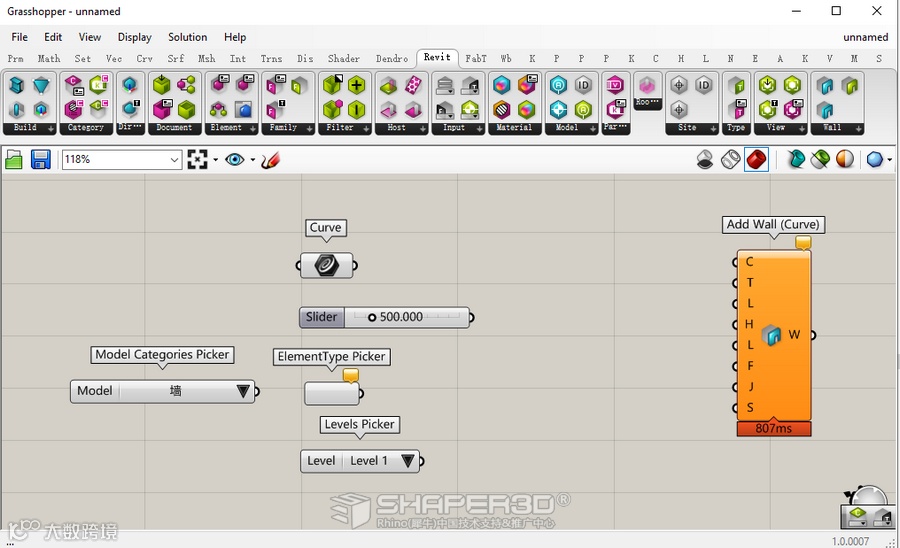
Task: Select the green down-arrow hexagon in View panel
Action: coord(767,85)
